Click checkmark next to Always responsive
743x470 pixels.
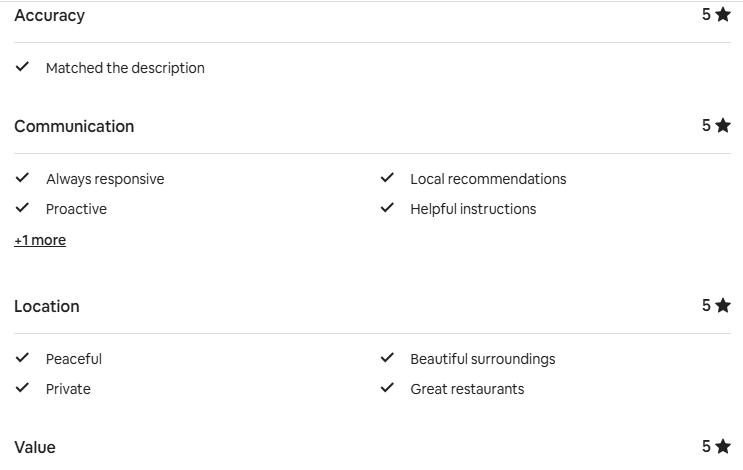click(x=22, y=178)
